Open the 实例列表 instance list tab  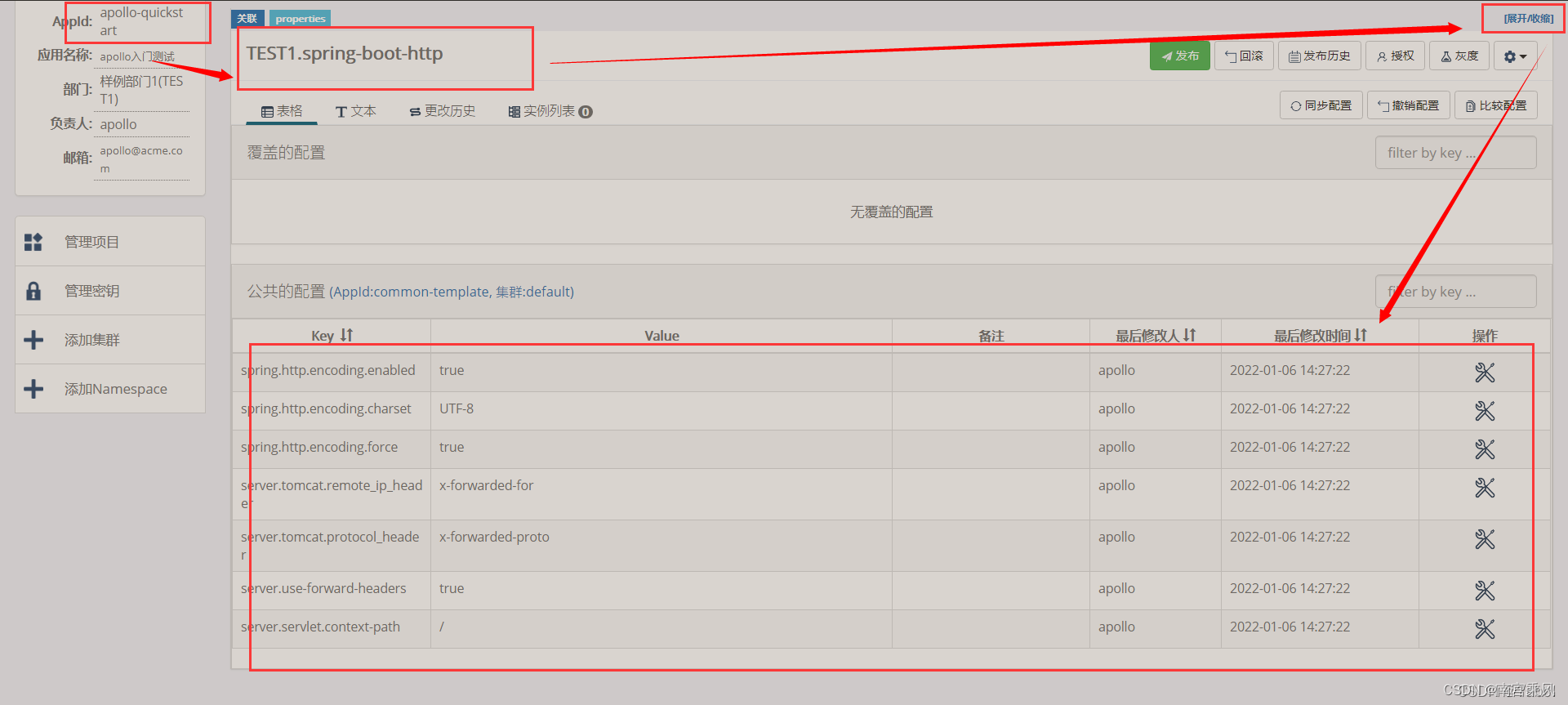(x=550, y=111)
